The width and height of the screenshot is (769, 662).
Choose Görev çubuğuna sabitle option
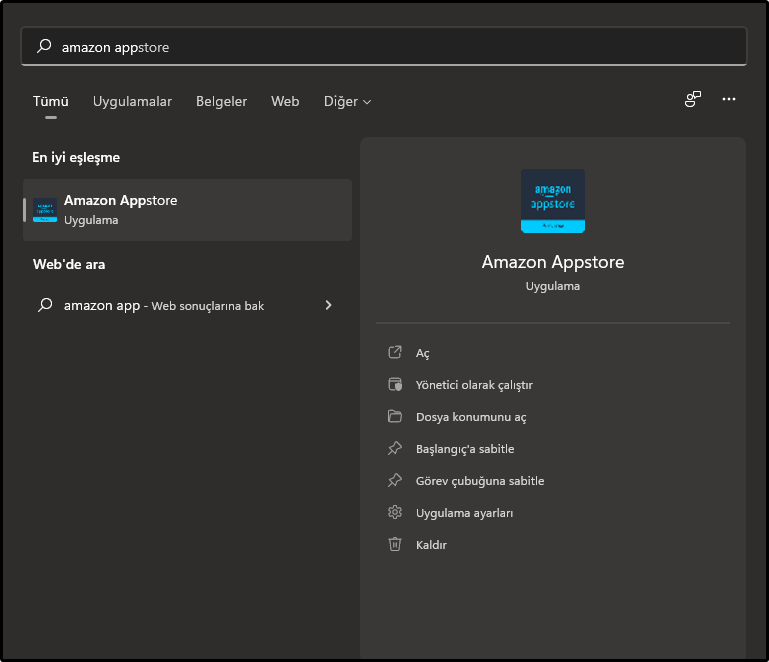[x=480, y=481]
